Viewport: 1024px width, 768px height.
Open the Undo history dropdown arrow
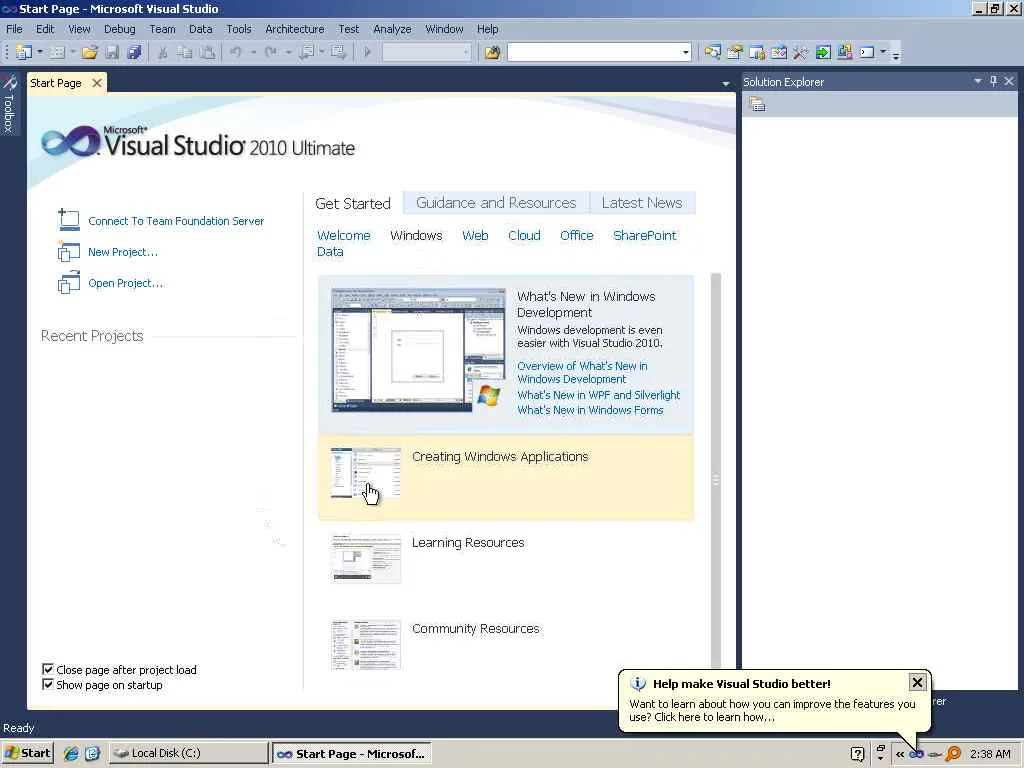[x=253, y=52]
